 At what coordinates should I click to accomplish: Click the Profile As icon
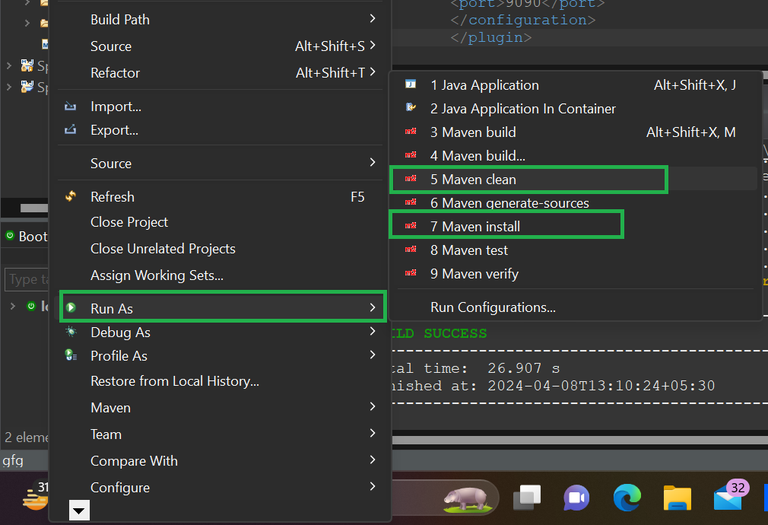click(x=70, y=355)
